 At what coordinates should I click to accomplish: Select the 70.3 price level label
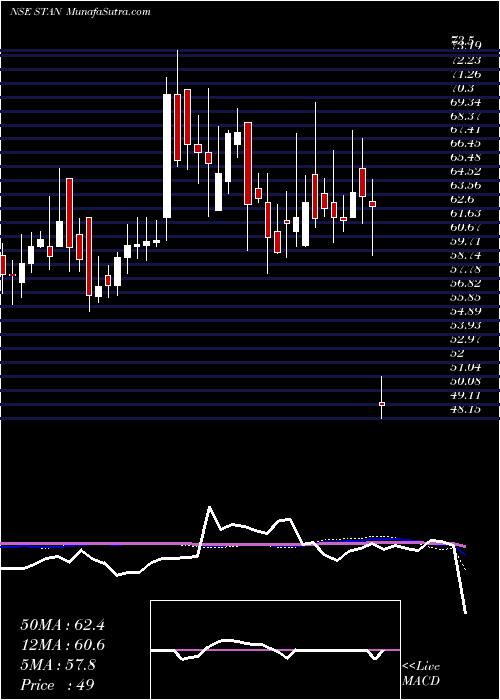tap(462, 88)
